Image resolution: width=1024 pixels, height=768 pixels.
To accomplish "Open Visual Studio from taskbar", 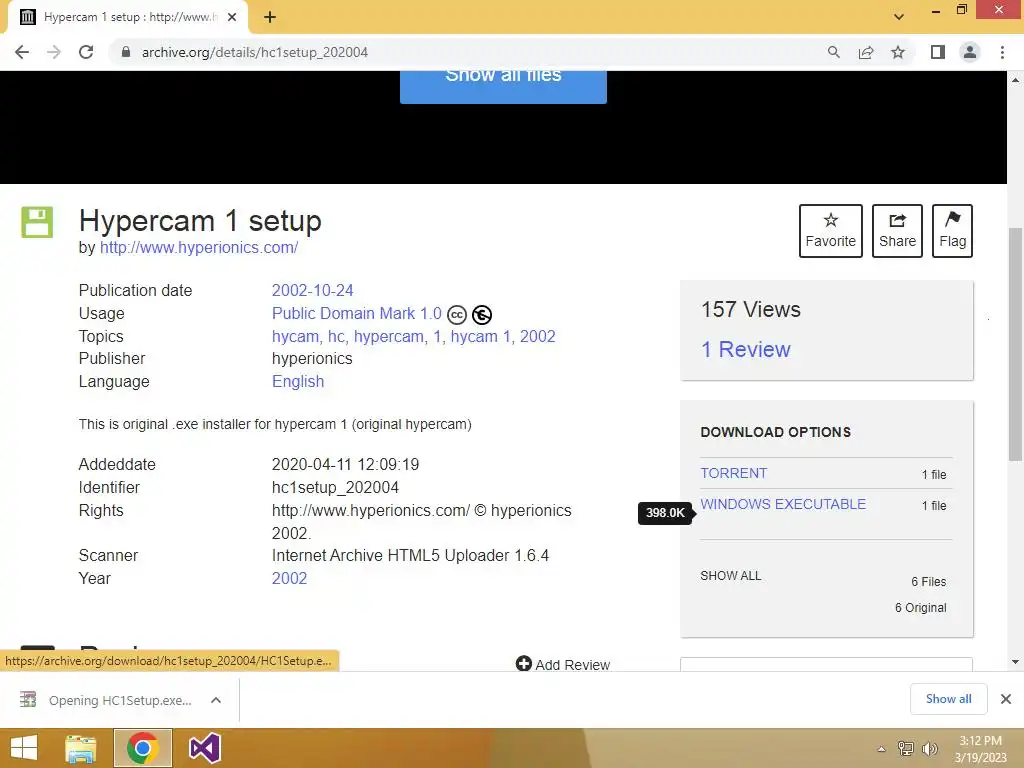I will point(204,748).
